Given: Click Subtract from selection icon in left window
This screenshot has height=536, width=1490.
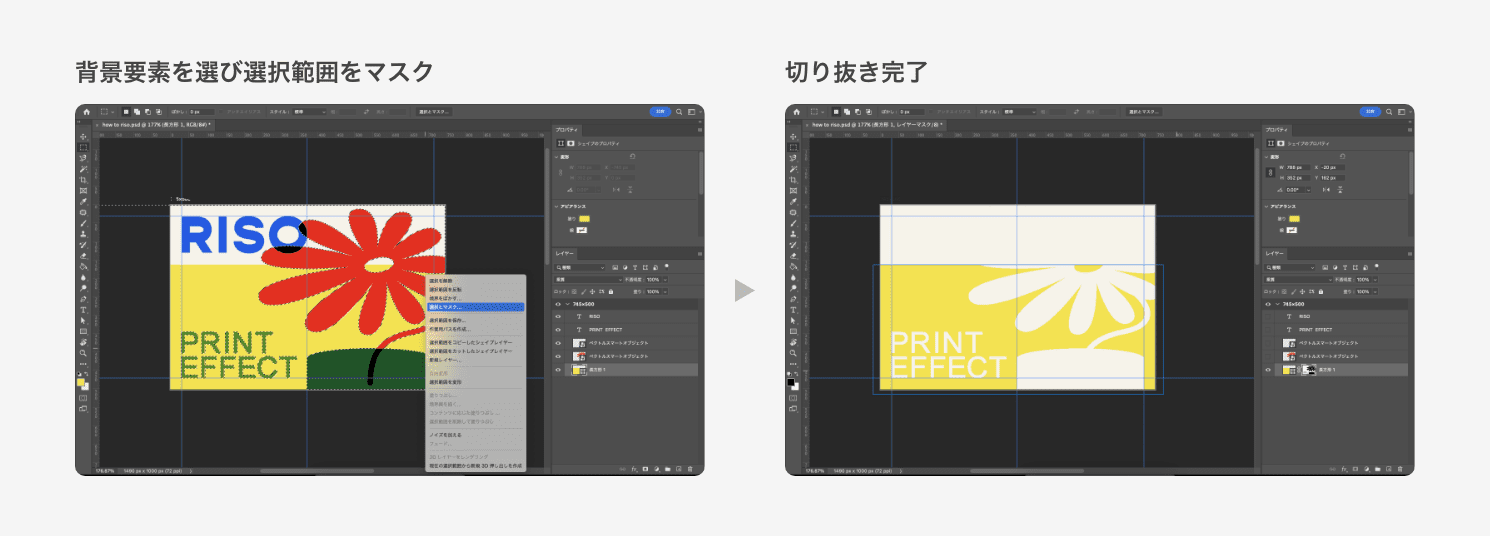Looking at the screenshot, I should tap(148, 112).
